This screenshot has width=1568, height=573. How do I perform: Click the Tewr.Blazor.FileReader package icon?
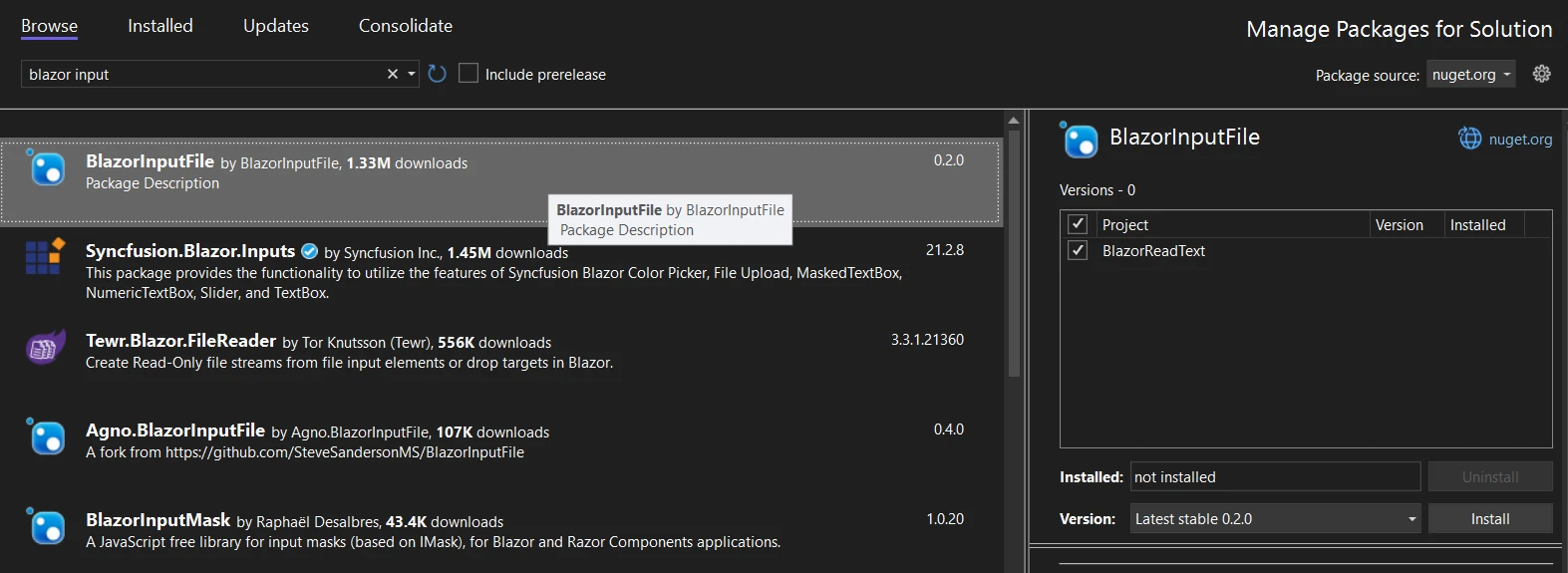tap(45, 348)
